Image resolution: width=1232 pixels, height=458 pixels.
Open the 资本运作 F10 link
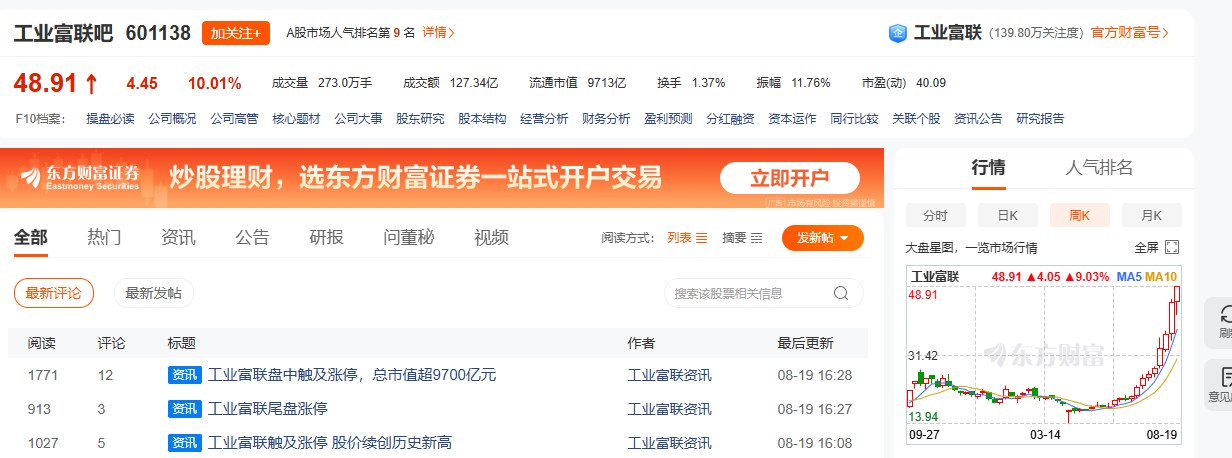[x=792, y=119]
